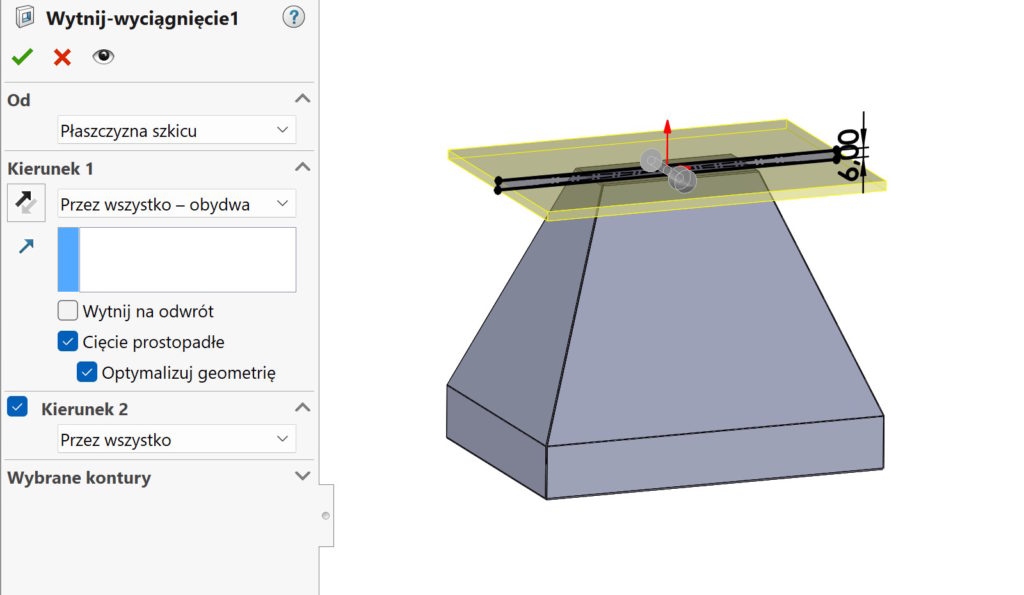The height and width of the screenshot is (595, 1024).
Task: Click the red cancel X icon
Action: [60, 57]
